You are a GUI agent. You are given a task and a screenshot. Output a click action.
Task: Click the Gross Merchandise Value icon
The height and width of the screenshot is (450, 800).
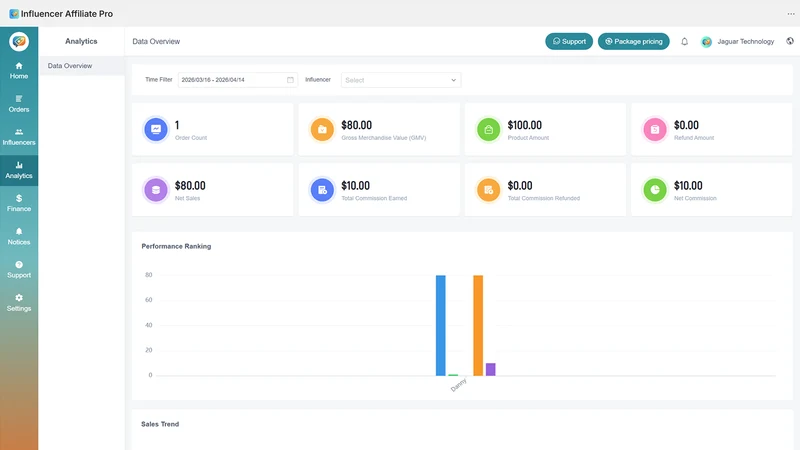coord(322,129)
